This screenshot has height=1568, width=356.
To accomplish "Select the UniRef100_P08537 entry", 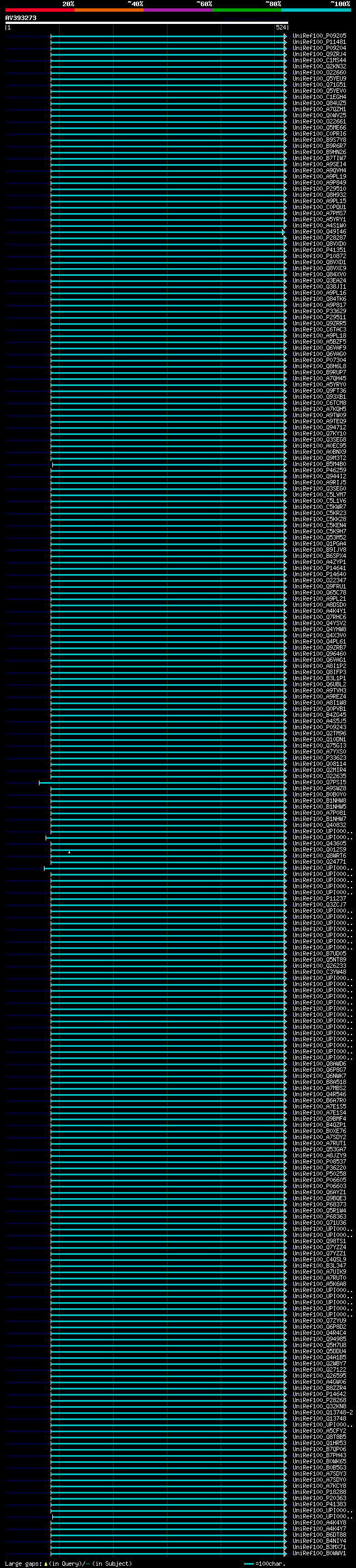I will click(x=319, y=1161).
